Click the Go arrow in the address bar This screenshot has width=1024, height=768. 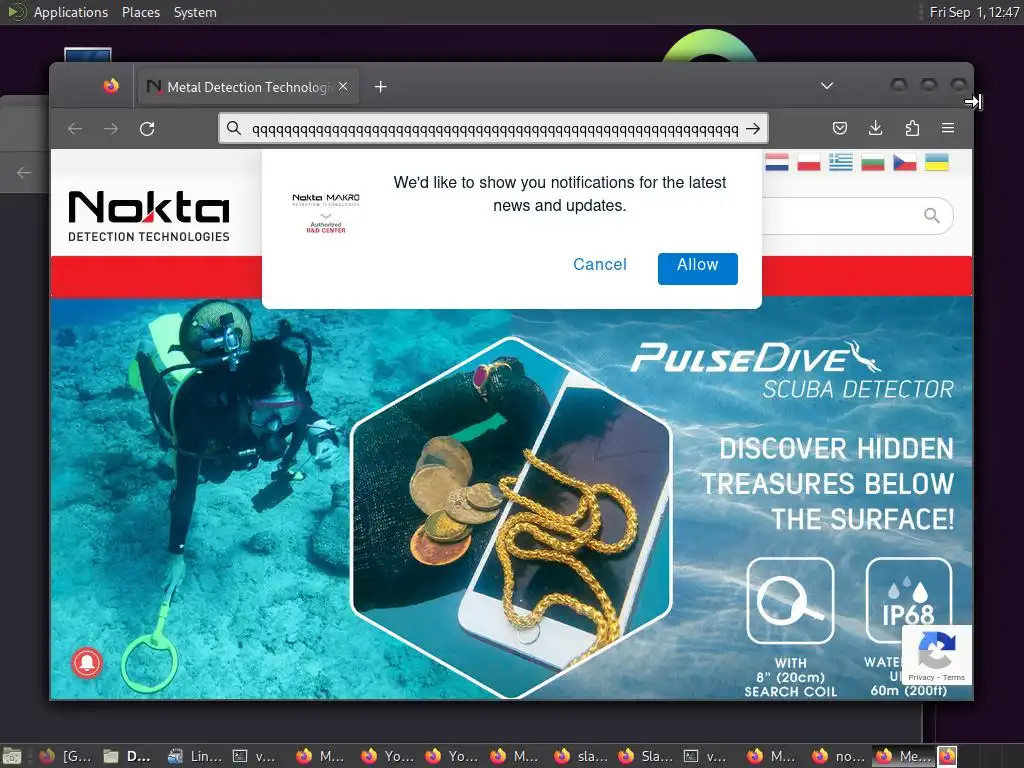(753, 129)
